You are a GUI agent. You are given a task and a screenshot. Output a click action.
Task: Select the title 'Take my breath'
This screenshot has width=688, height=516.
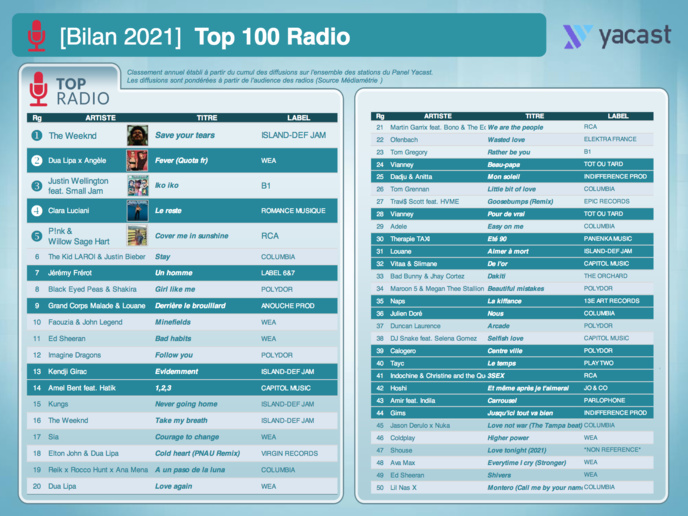tap(181, 420)
